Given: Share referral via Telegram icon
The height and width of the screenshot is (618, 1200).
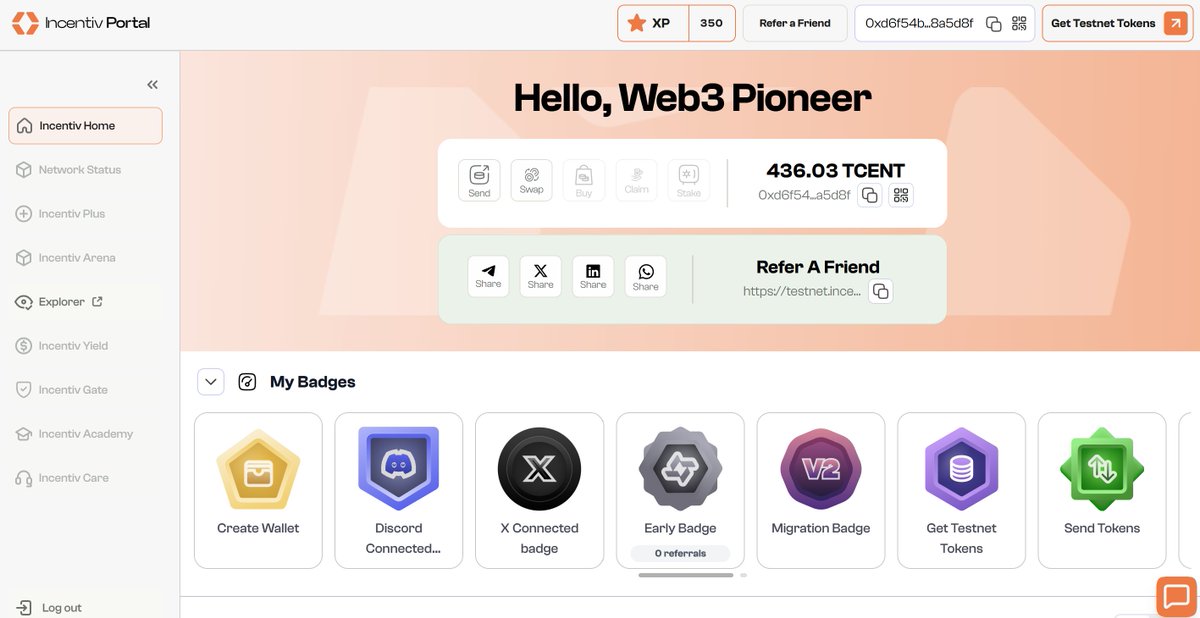Looking at the screenshot, I should (x=488, y=276).
